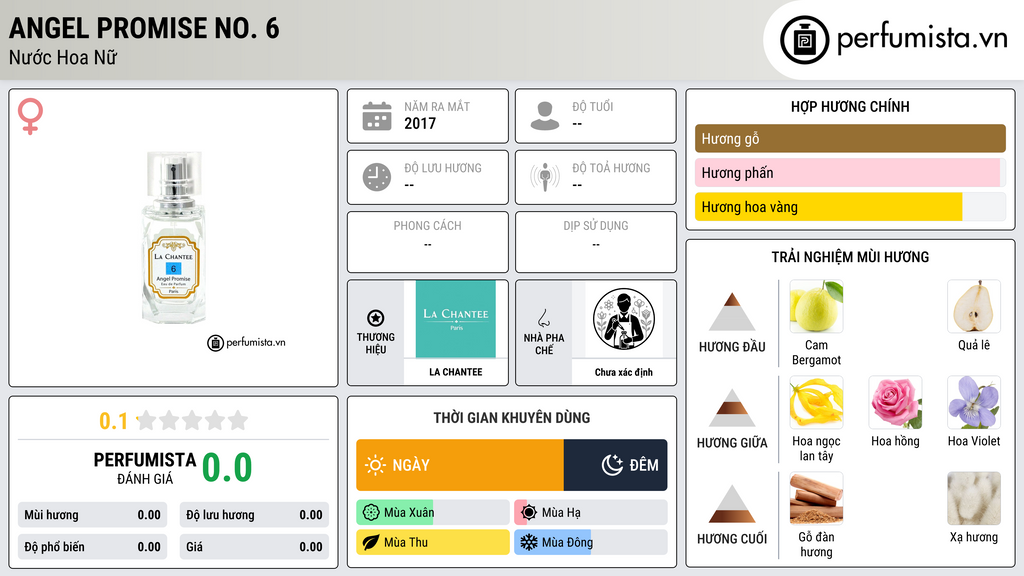The width and height of the screenshot is (1024, 576).
Task: Click the Gỗ đàn hương sandalwood image
Action: pyautogui.click(x=816, y=498)
